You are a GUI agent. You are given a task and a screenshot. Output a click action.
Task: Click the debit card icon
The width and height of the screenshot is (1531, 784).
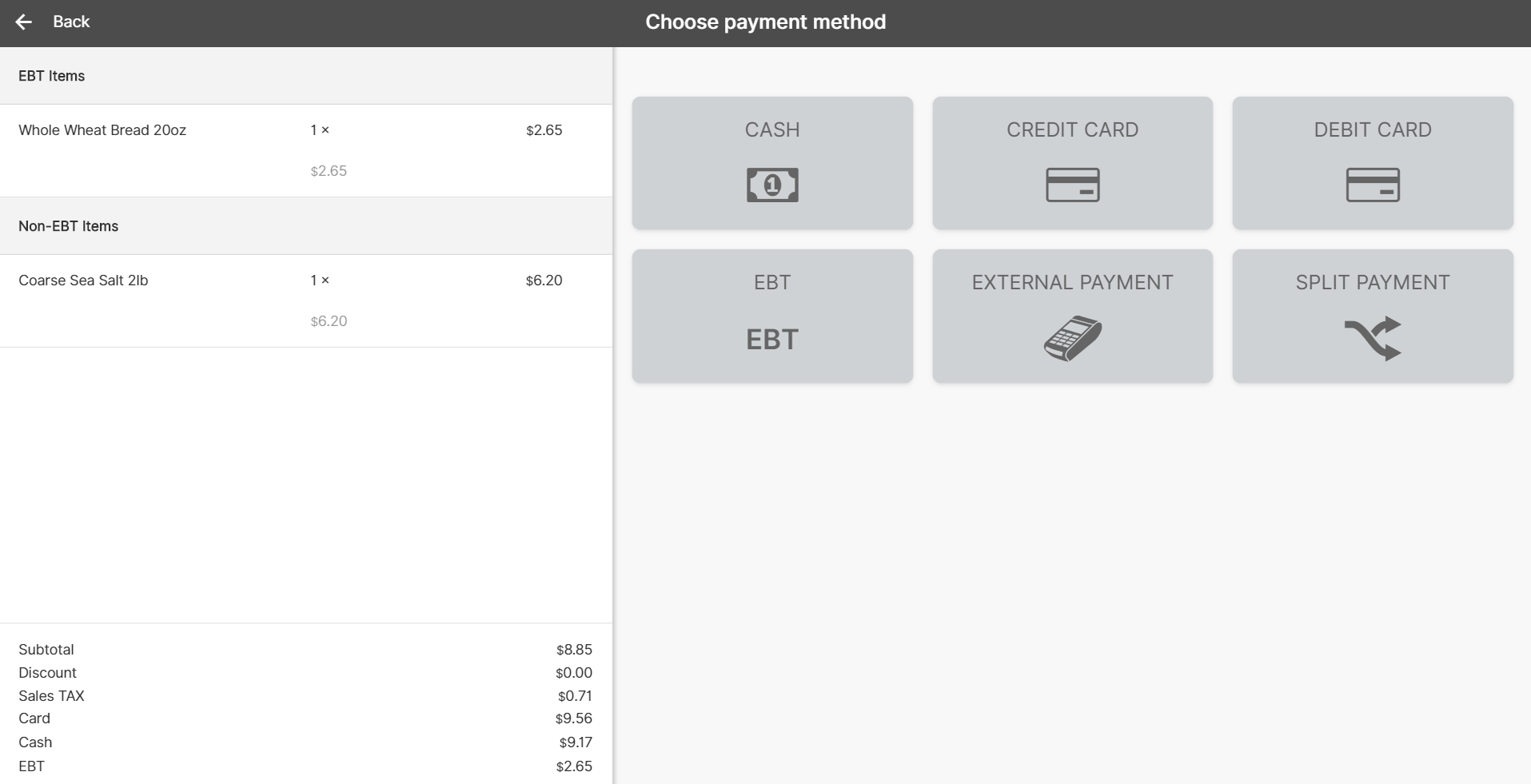coord(1372,185)
